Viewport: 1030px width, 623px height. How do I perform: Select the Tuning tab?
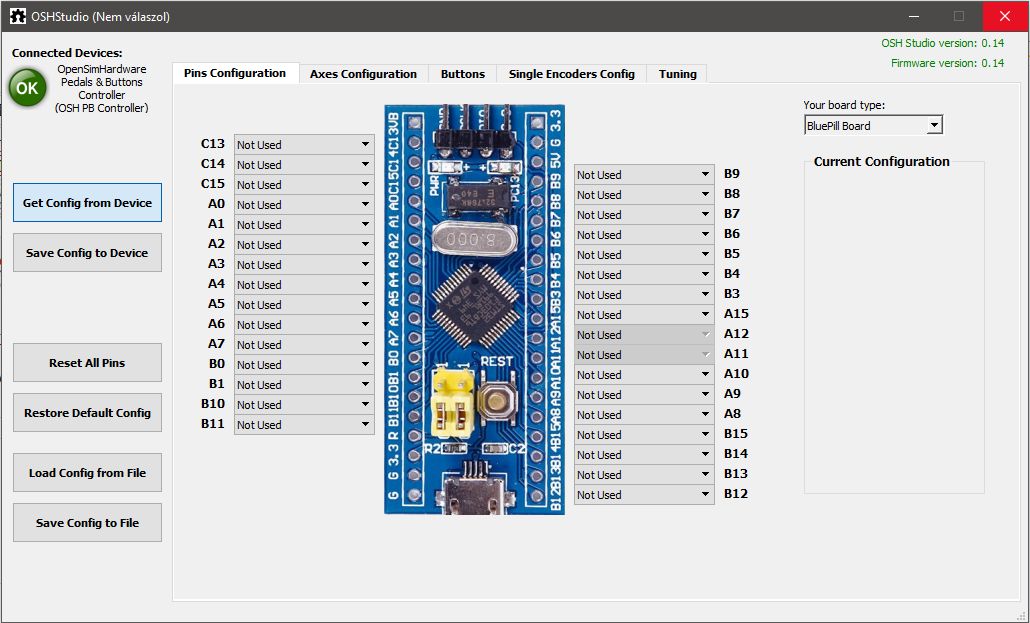pos(677,74)
